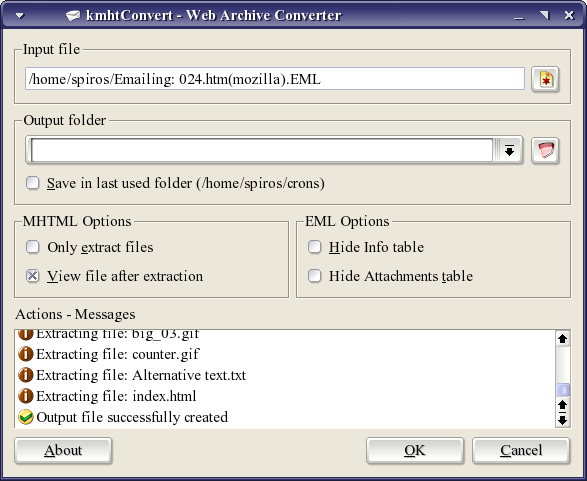Click the Input file path field
587x481 pixels.
275,79
